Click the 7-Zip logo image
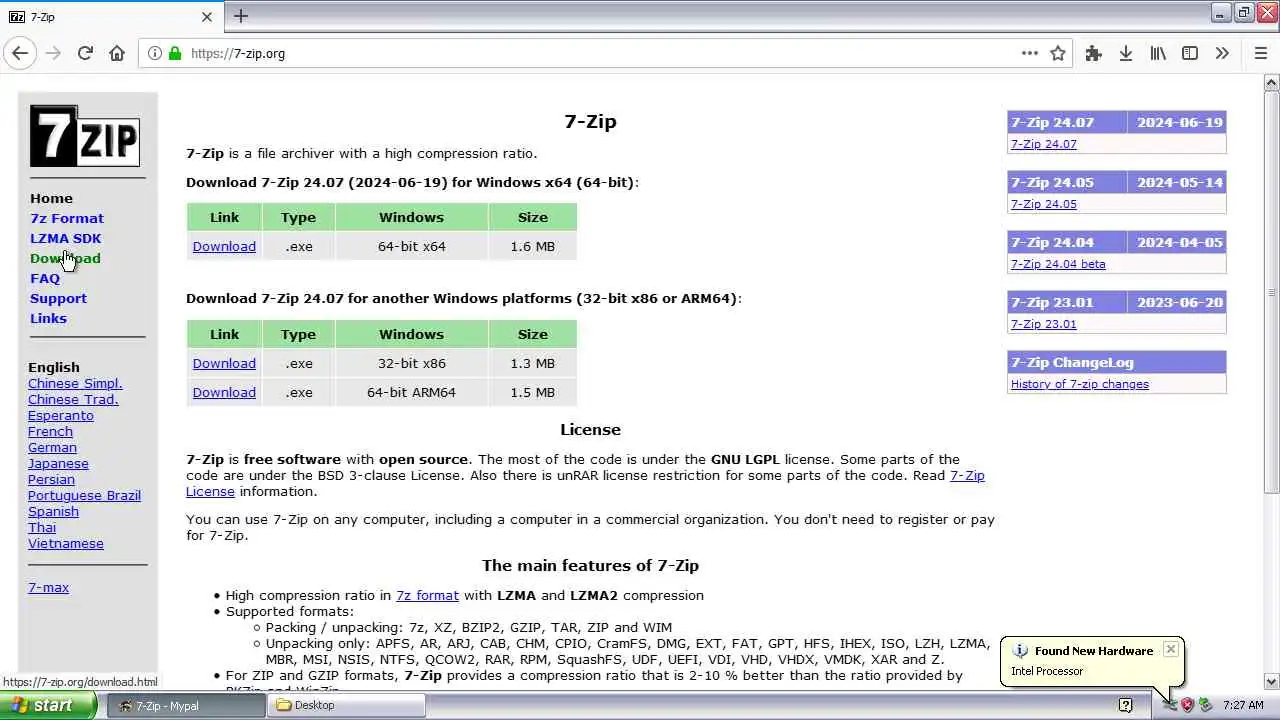The height and width of the screenshot is (720, 1280). [x=85, y=136]
